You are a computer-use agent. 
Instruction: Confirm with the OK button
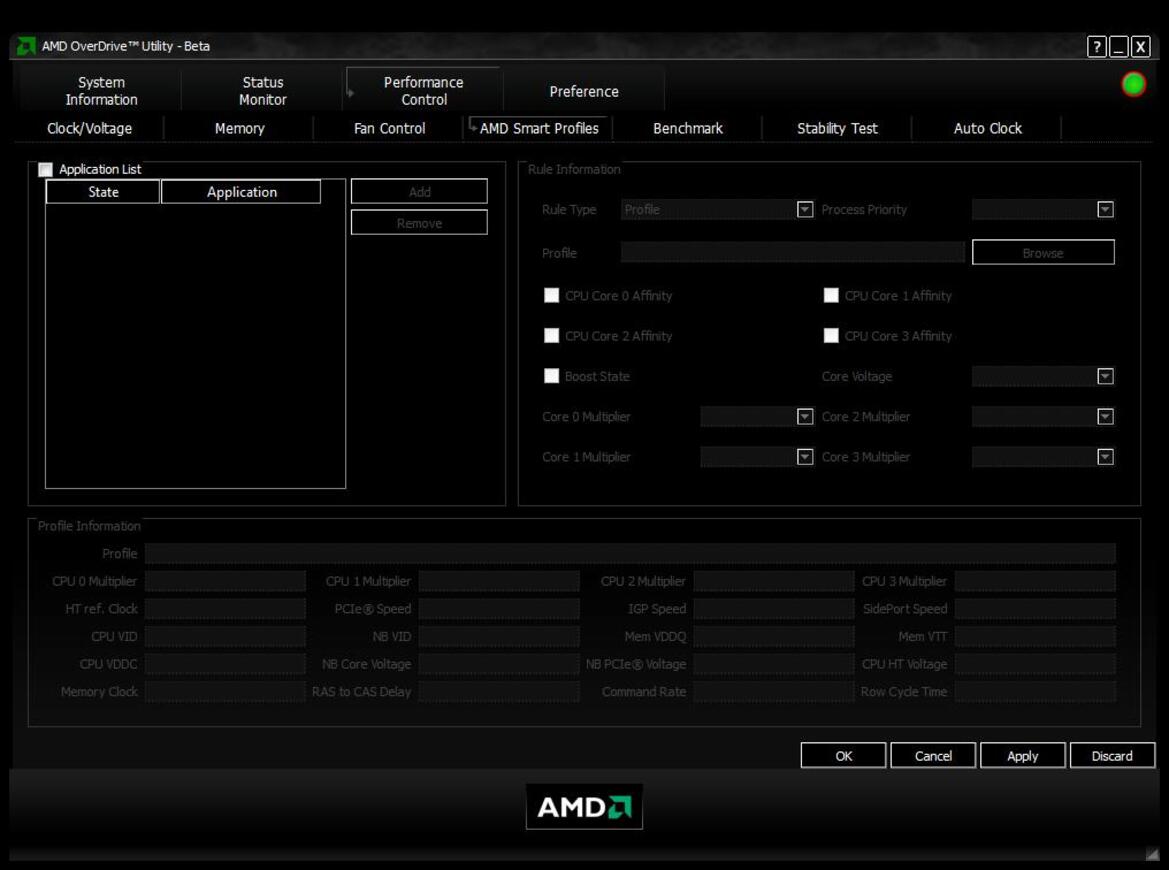click(843, 756)
